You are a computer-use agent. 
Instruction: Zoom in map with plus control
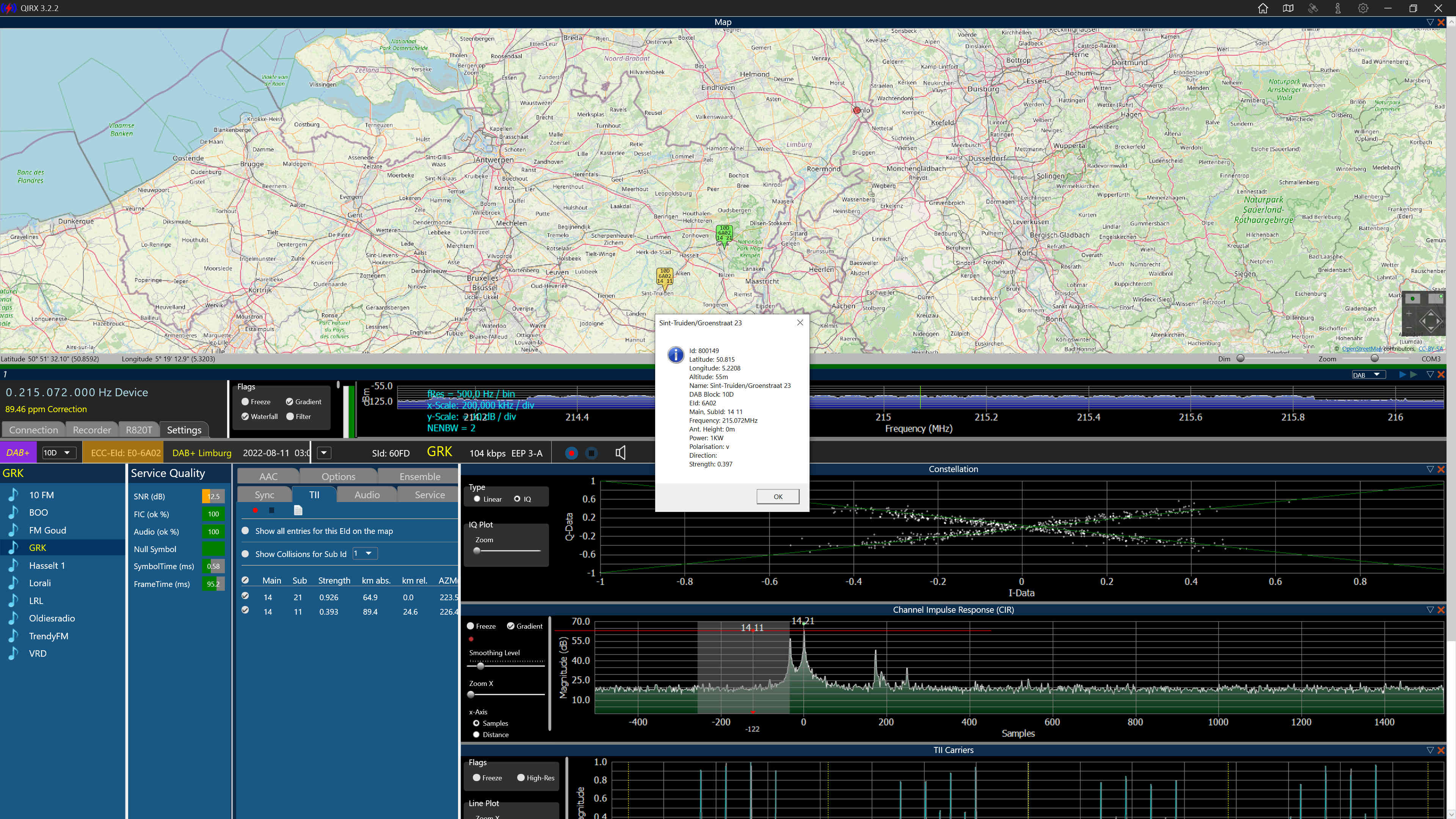pyautogui.click(x=1409, y=313)
